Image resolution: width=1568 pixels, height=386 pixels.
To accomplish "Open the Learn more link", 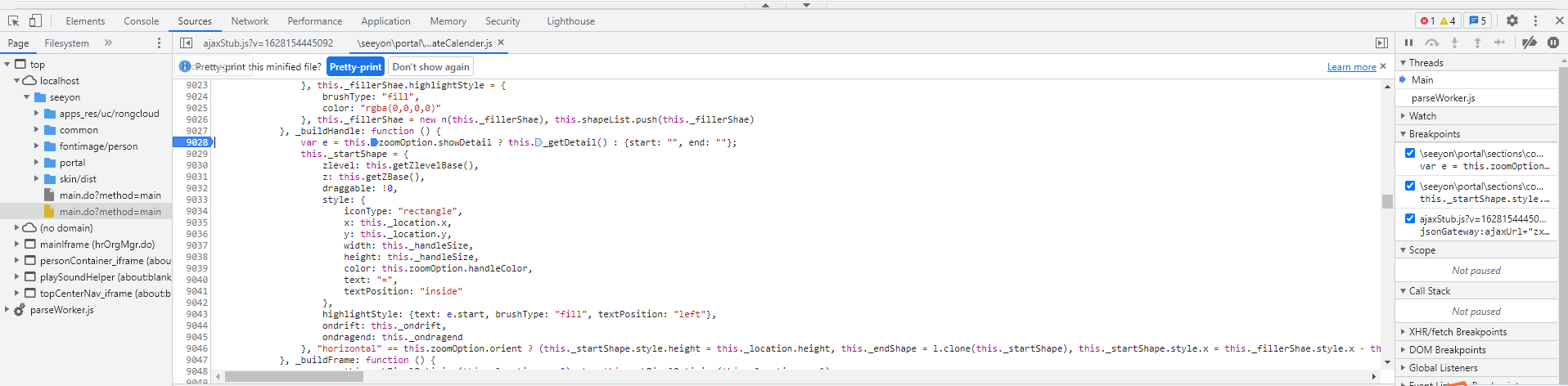I will pos(1352,67).
